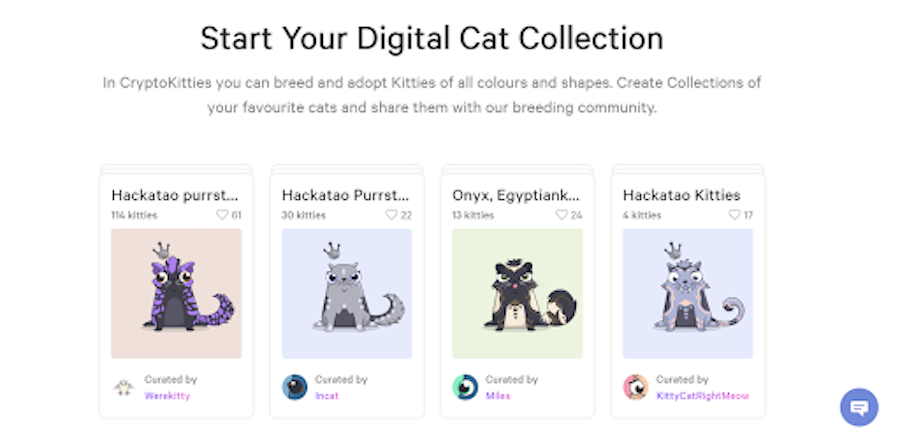The height and width of the screenshot is (445, 900).
Task: View grey kitty on blue background
Action: point(346,293)
